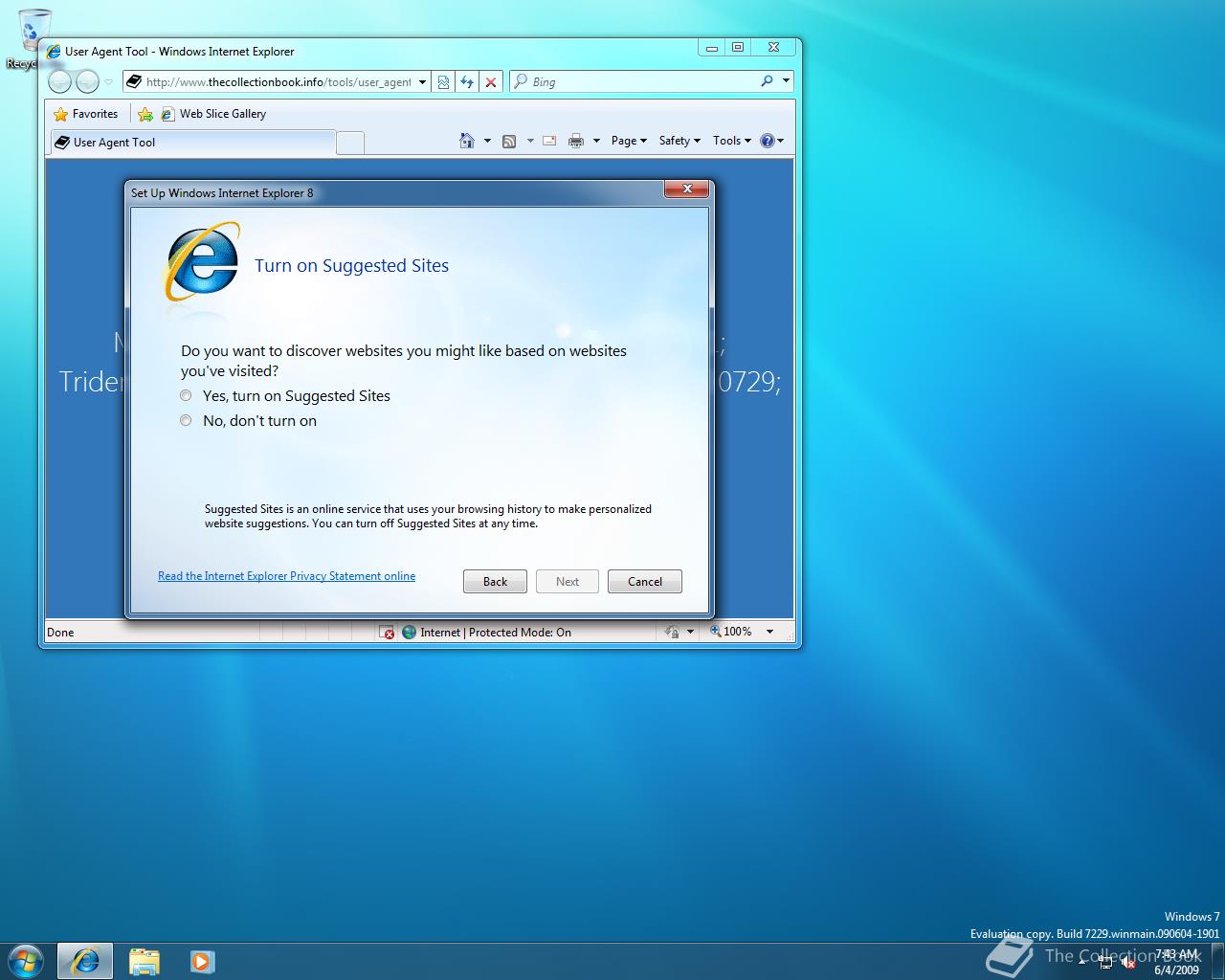Screen dimensions: 1225x980
Task: Click the pop-up blocked status icon
Action: coord(387,633)
